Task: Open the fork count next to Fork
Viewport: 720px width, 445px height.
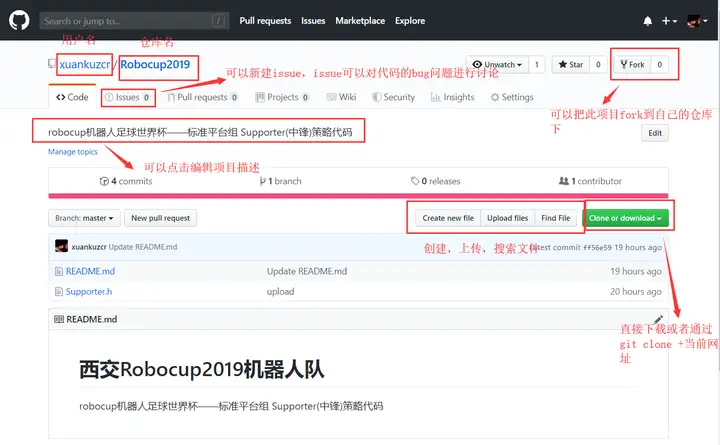Action: tap(659, 65)
